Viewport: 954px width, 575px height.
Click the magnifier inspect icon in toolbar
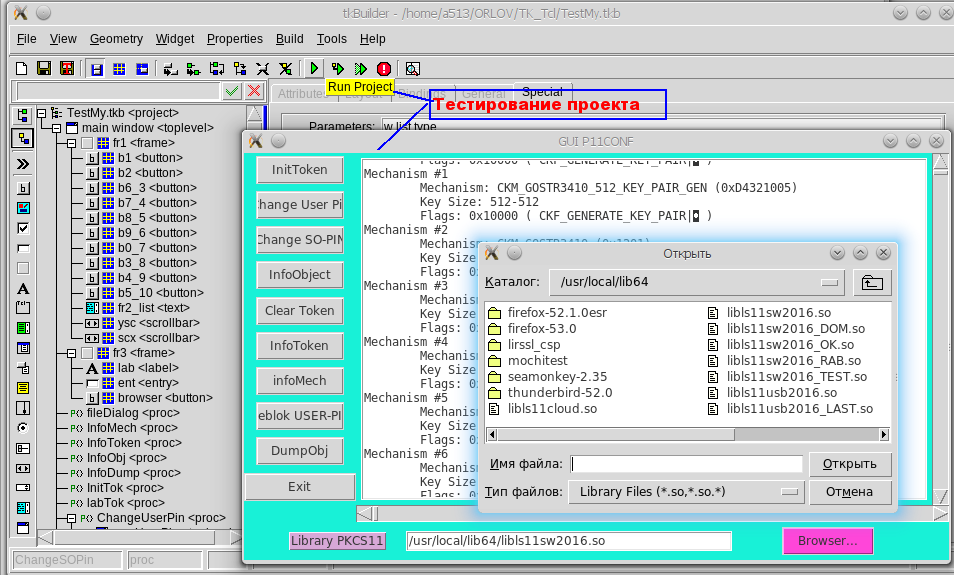tap(413, 69)
